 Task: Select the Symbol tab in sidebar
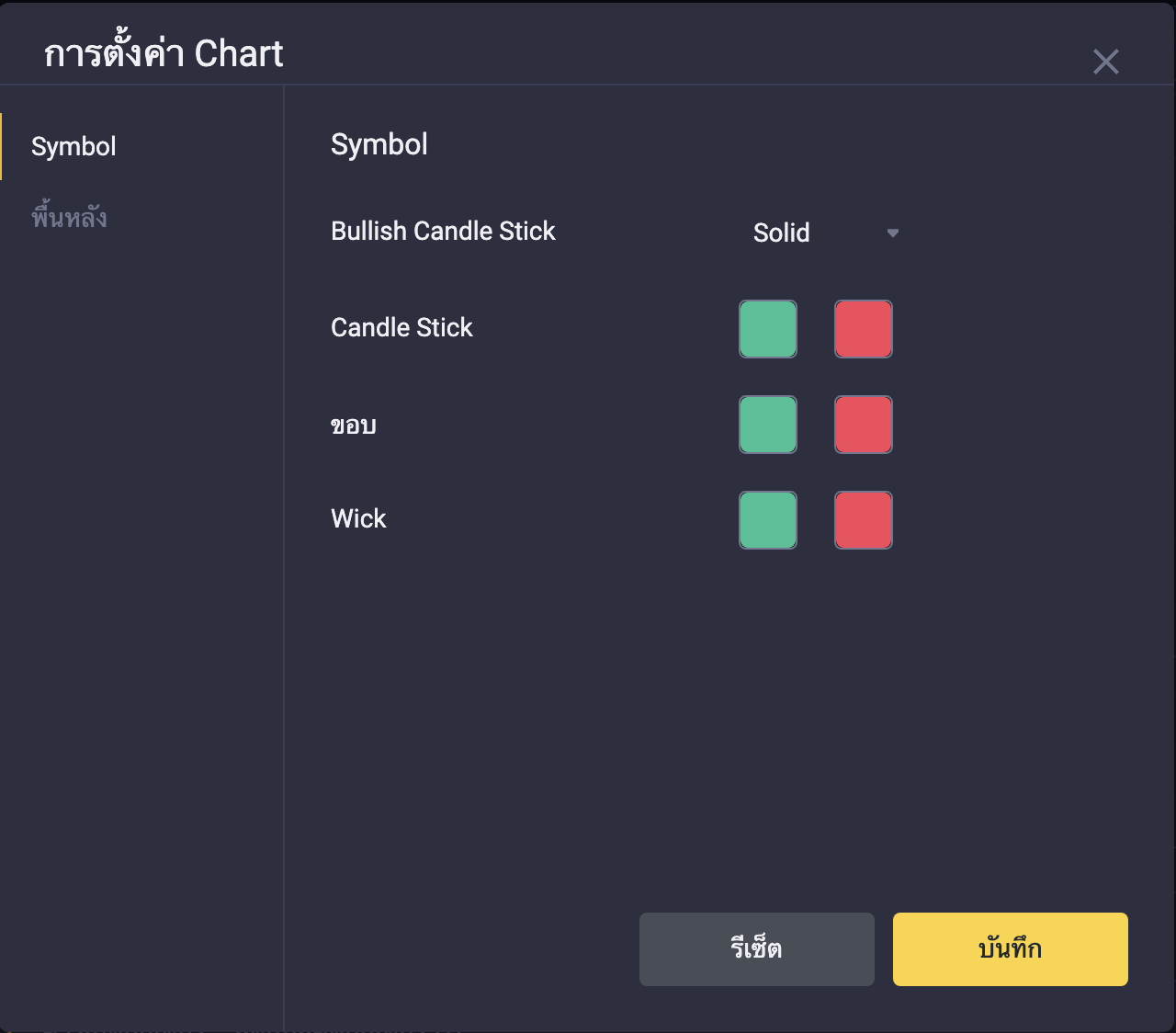coord(73,147)
